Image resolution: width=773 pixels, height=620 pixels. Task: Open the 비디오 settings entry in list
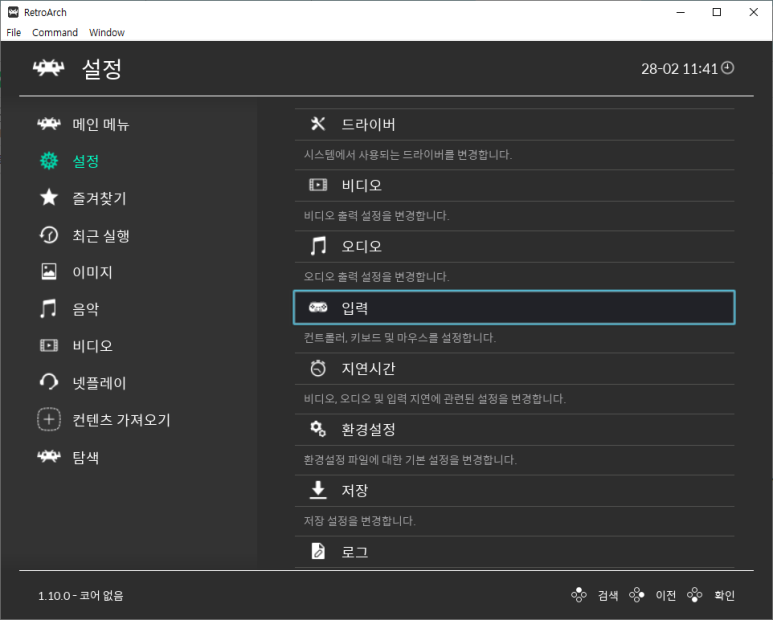pyautogui.click(x=514, y=185)
